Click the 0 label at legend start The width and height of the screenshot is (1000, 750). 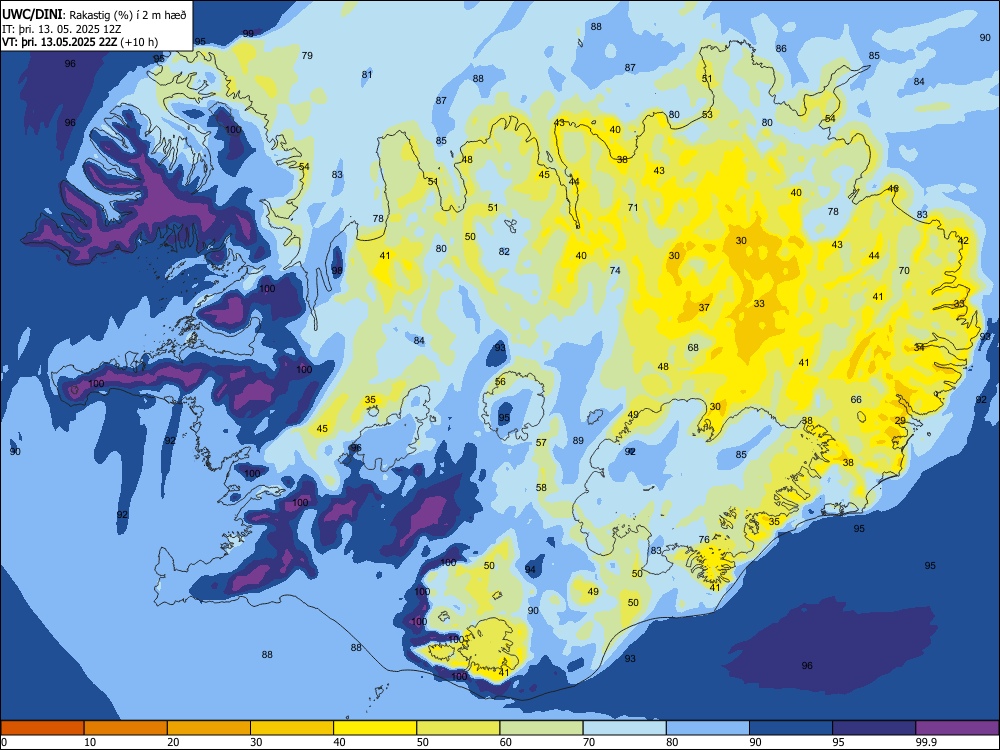pyautogui.click(x=4, y=742)
